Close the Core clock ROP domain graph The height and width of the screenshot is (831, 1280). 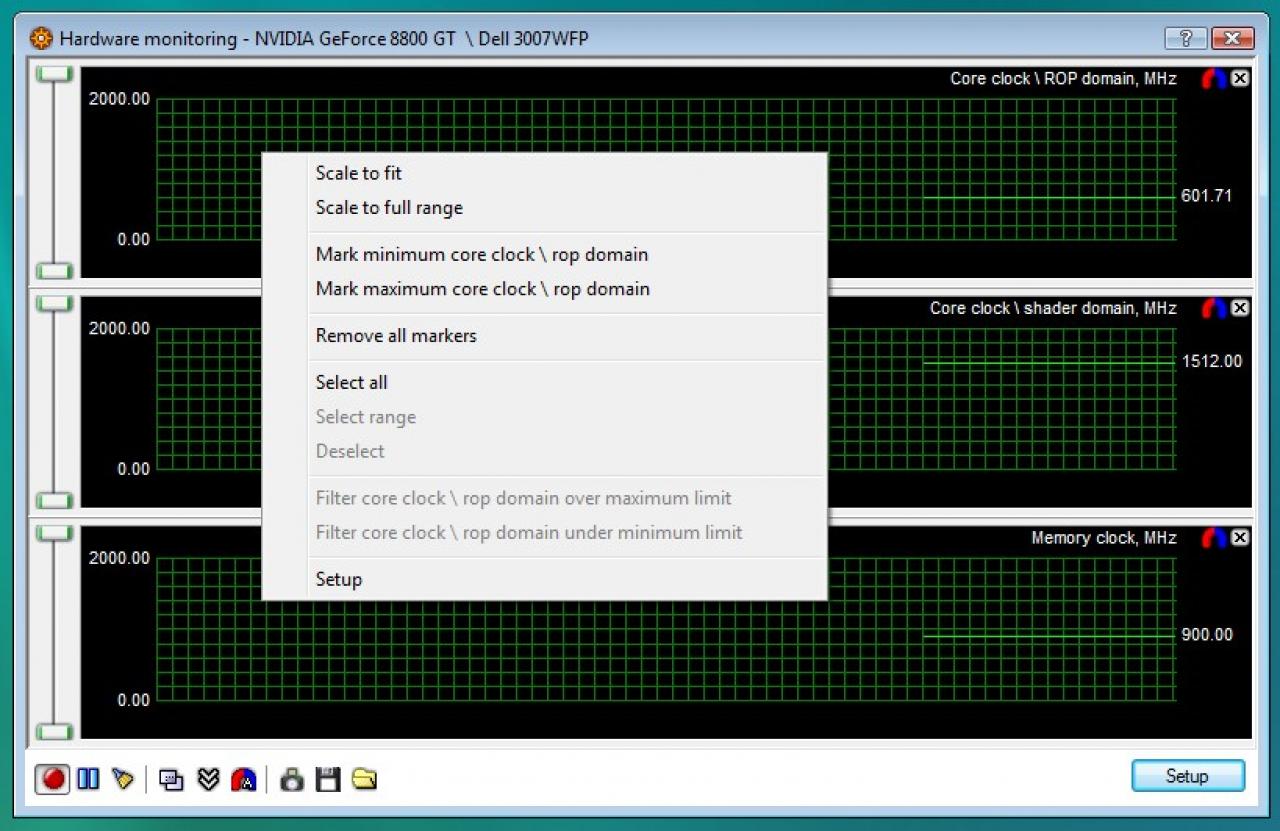[1240, 79]
